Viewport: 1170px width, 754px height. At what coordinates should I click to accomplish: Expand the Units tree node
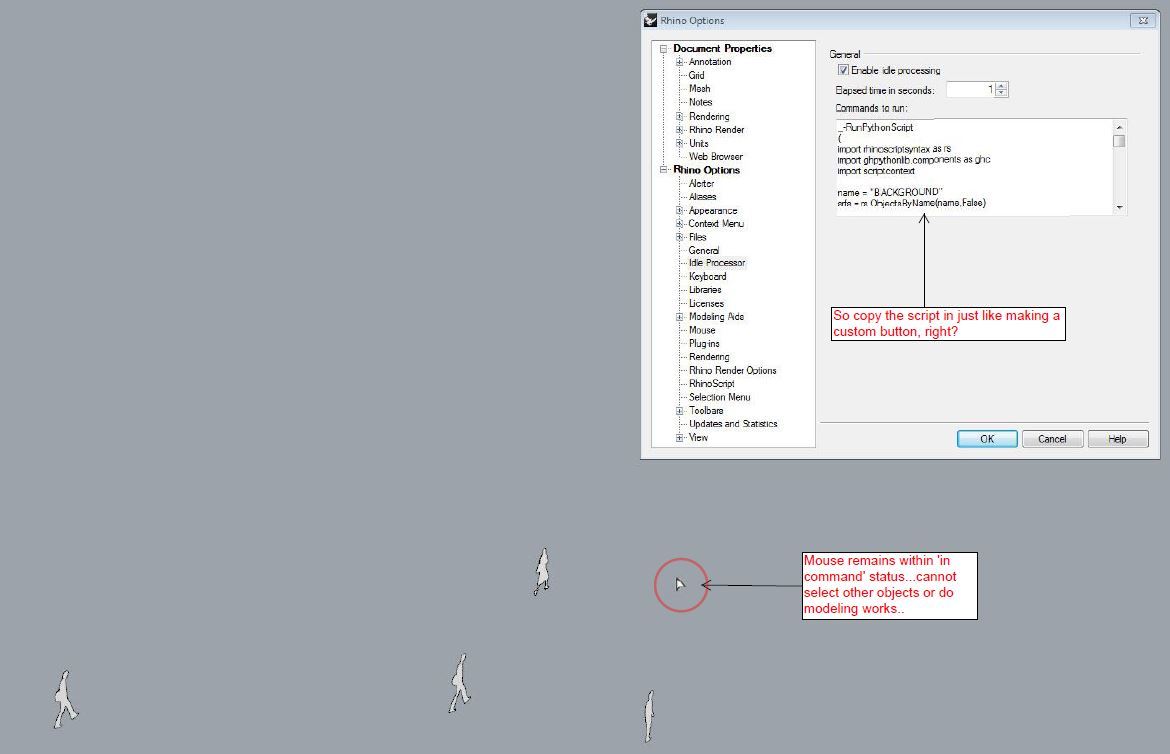coord(680,143)
